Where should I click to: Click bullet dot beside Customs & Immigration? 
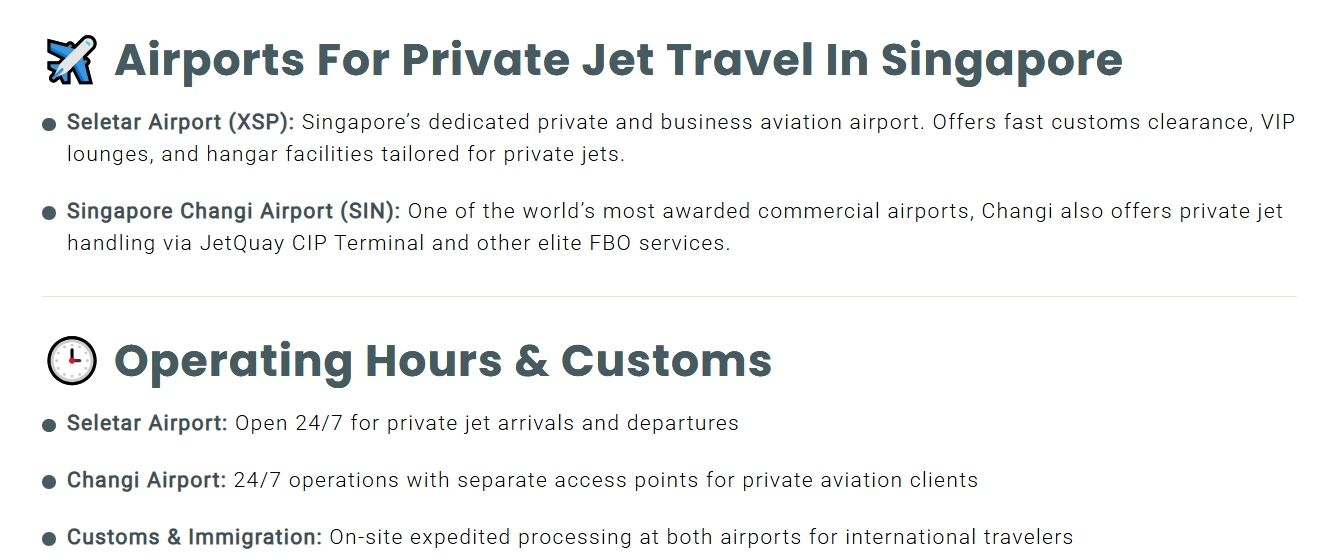(x=49, y=539)
